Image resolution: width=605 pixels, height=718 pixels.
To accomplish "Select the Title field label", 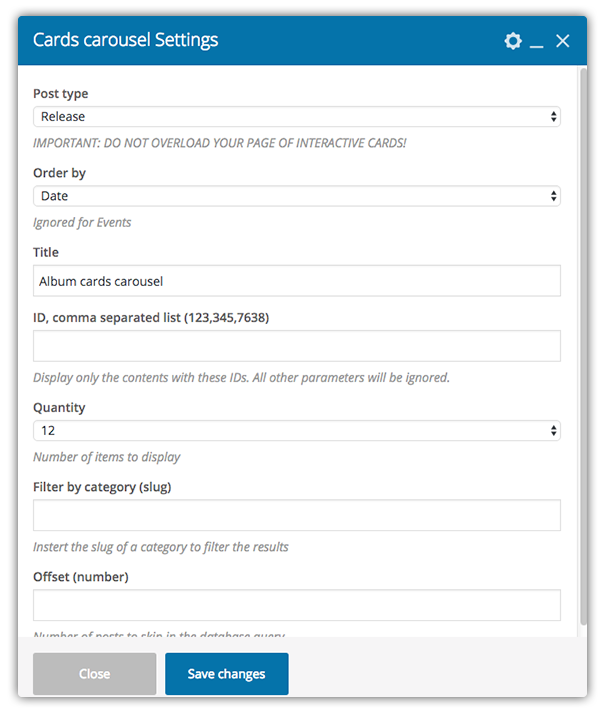I will pyautogui.click(x=46, y=253).
